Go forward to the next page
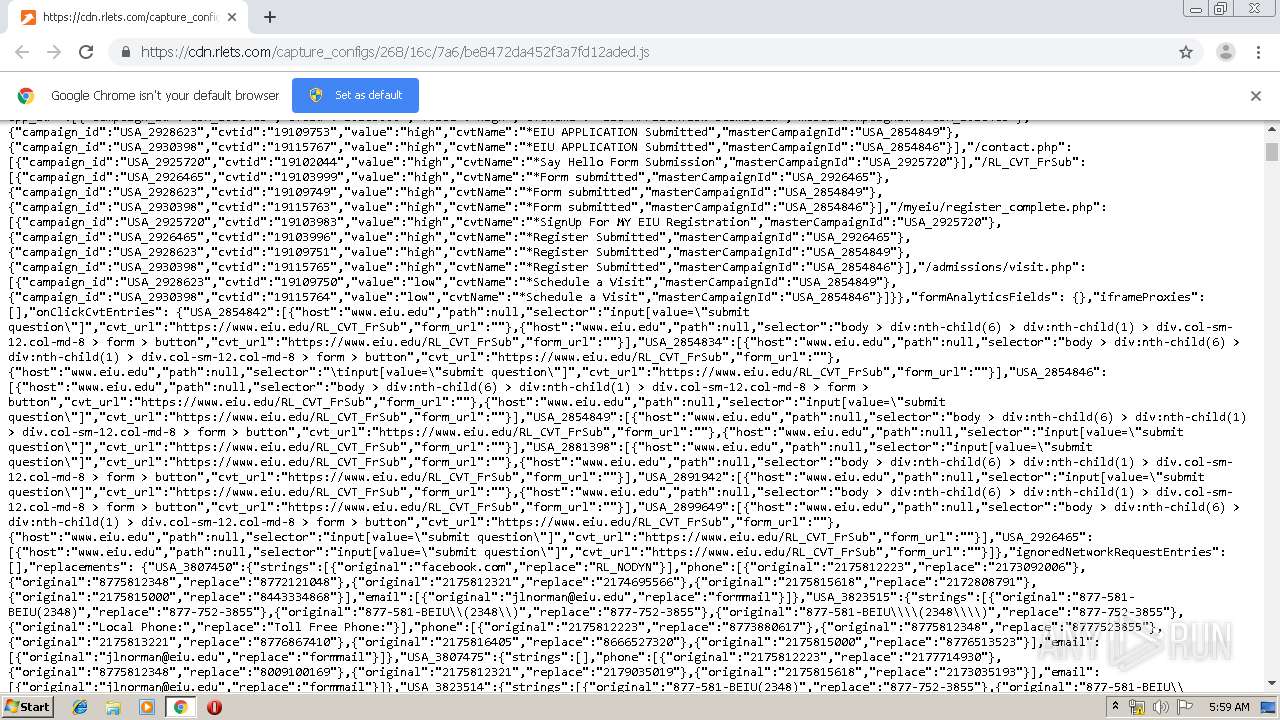Image resolution: width=1280 pixels, height=720 pixels. coord(54,52)
